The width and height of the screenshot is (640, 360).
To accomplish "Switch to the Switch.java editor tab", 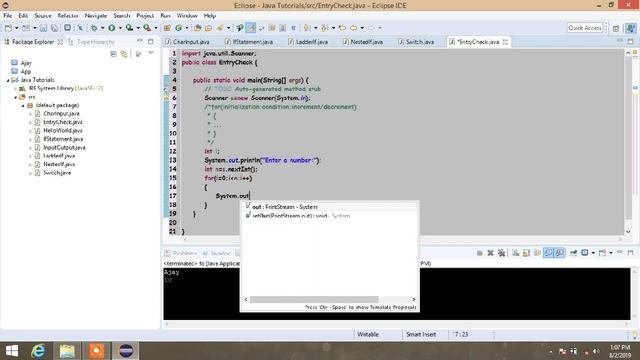I will coord(416,42).
